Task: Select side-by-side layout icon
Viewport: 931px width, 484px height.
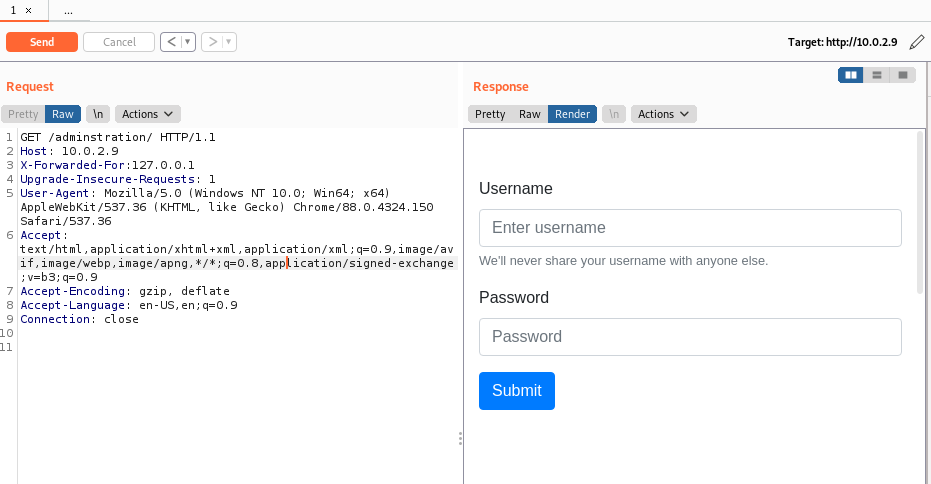Action: click(x=851, y=75)
